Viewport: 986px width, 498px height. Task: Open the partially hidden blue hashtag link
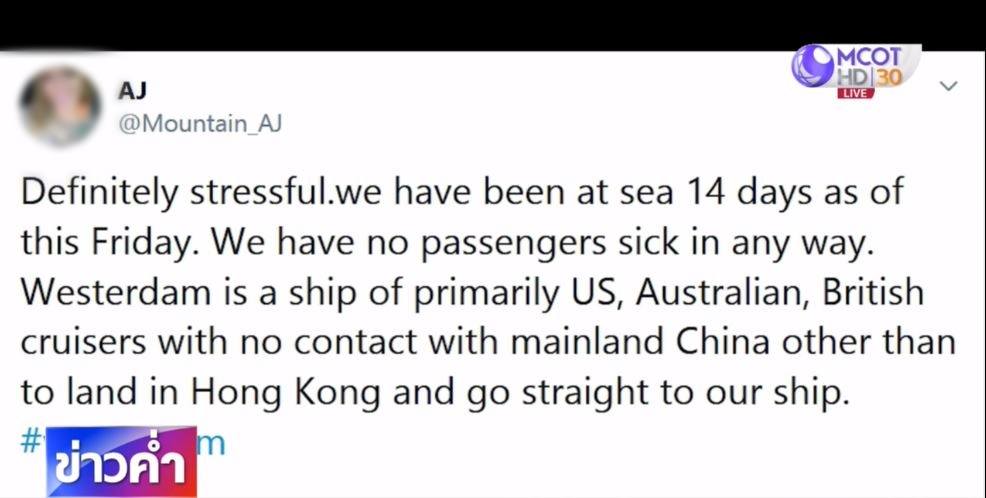(x=30, y=441)
